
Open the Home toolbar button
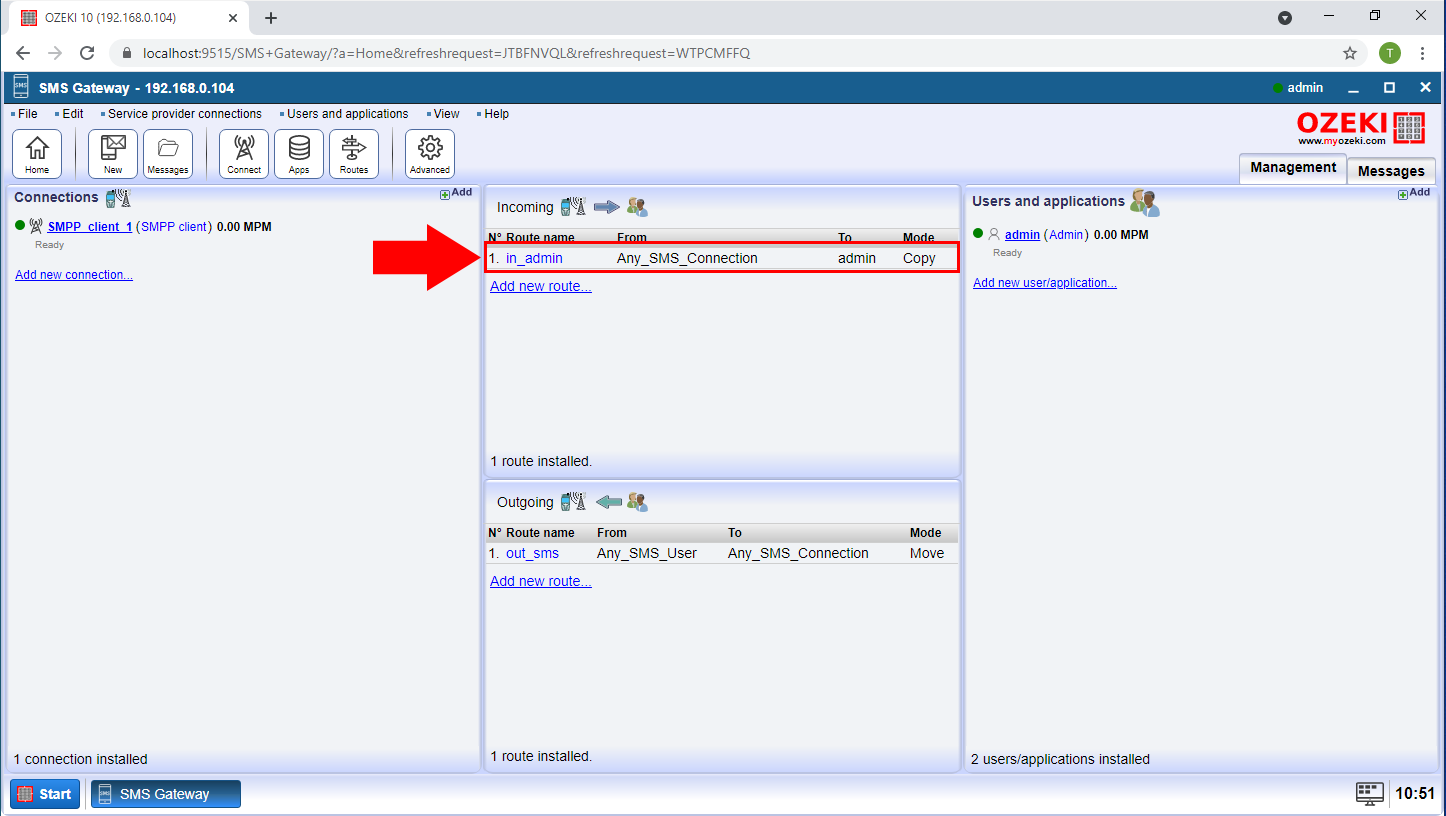[x=37, y=154]
